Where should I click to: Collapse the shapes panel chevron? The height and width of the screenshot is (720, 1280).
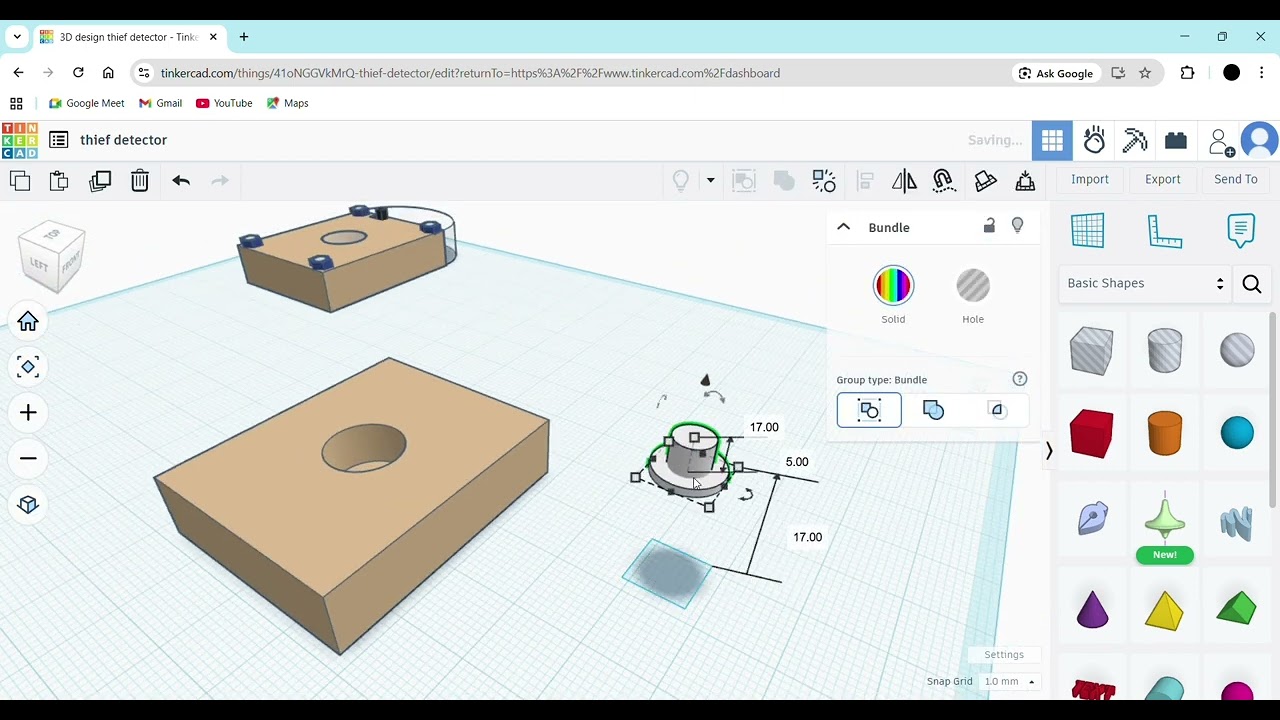(x=1049, y=451)
